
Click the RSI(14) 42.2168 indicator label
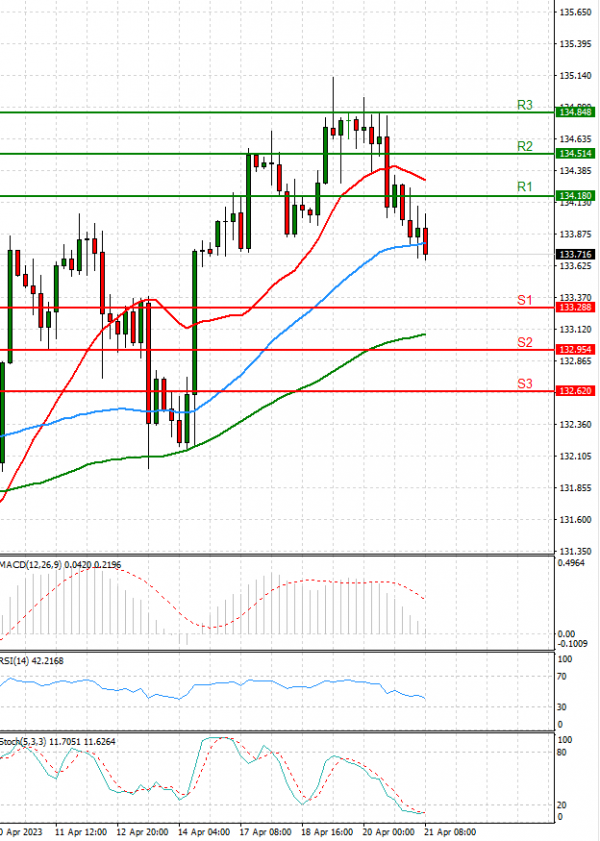tap(32, 661)
